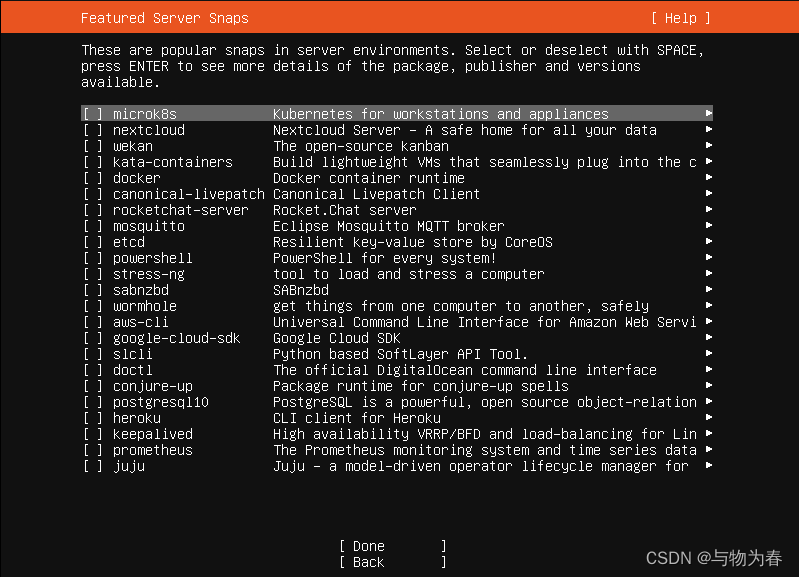Toggle the wekan snap checkbox
This screenshot has width=799, height=577.
tap(93, 146)
